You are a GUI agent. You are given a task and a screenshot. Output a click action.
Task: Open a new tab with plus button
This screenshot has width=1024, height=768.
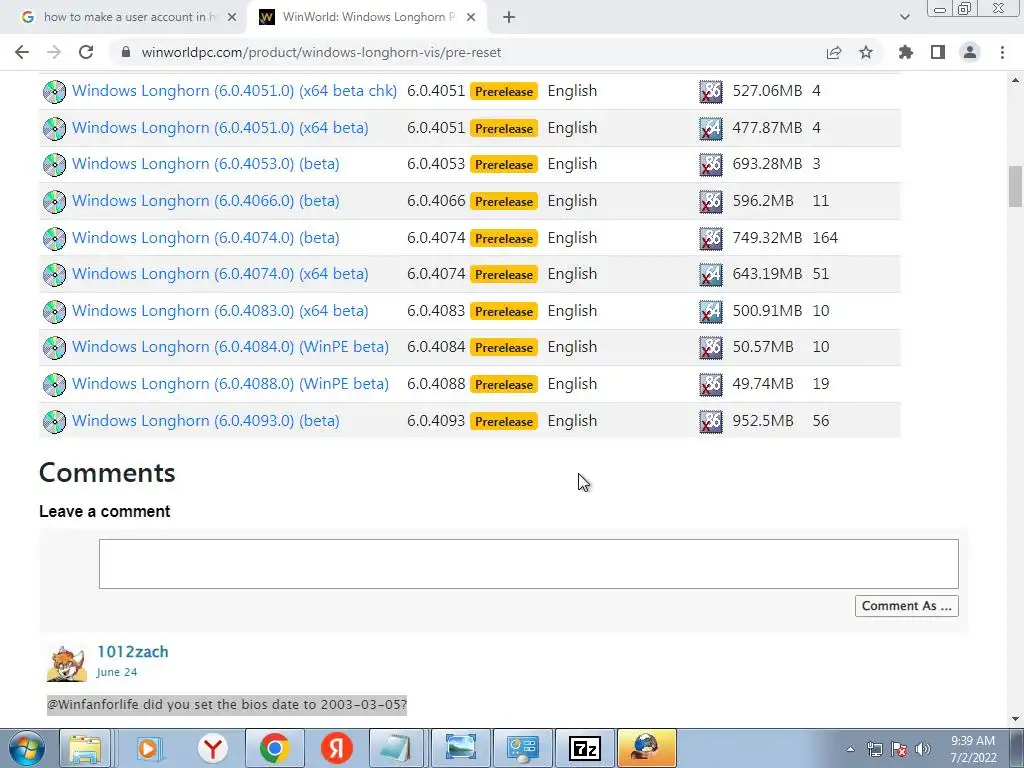[x=509, y=17]
